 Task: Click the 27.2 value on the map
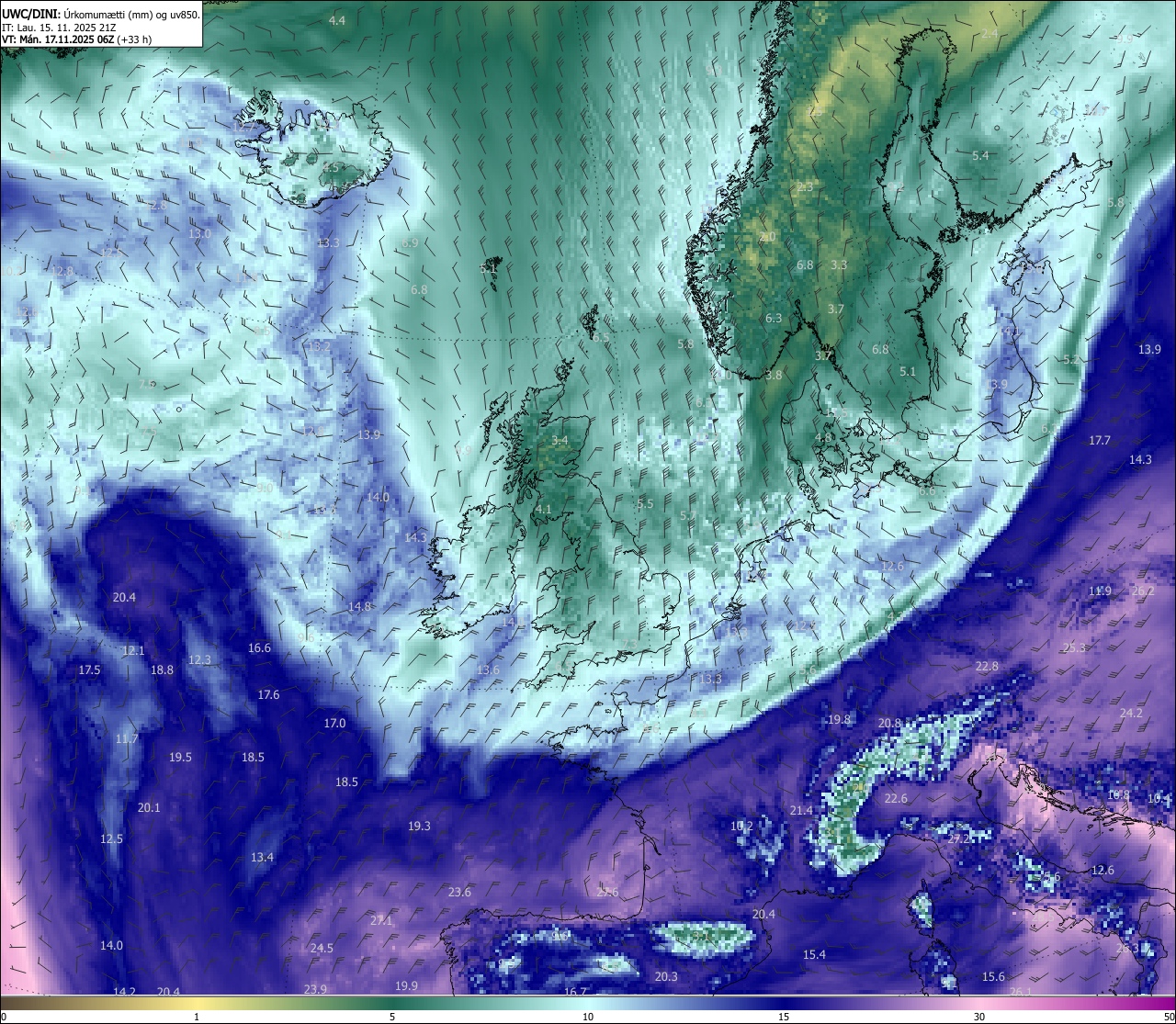(x=959, y=839)
